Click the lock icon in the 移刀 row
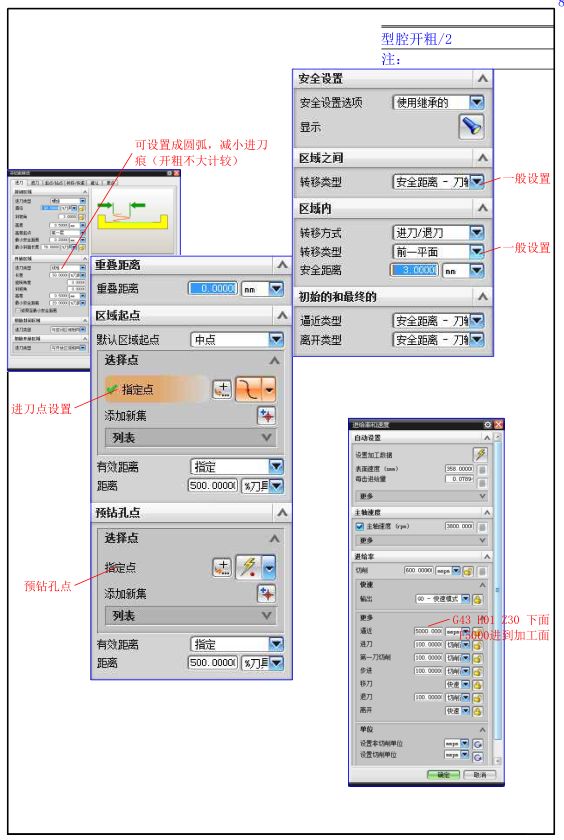Viewport: 564px width, 840px height. click(x=477, y=685)
